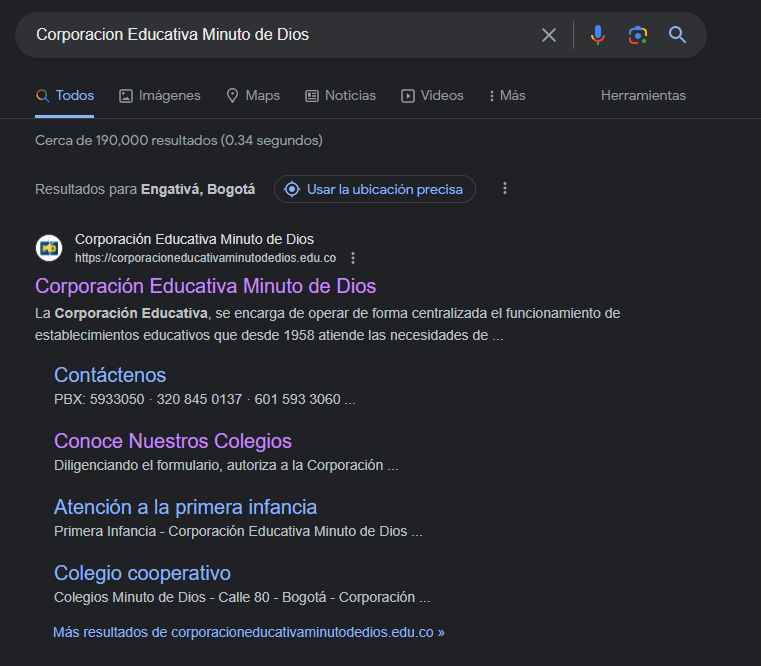Click the site name above the URL
The width and height of the screenshot is (761, 666).
(194, 239)
